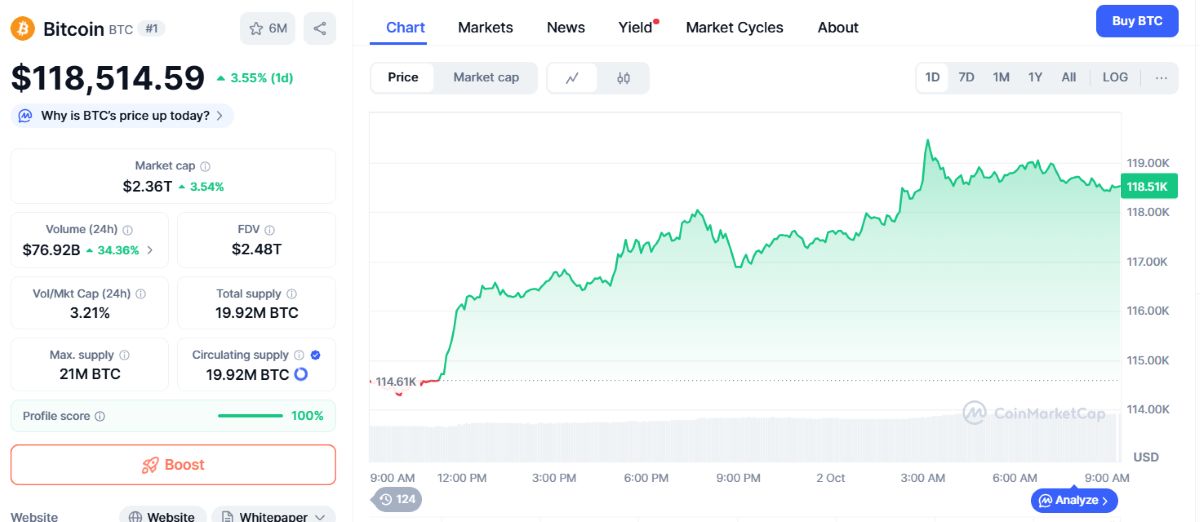Click the circulating supply progress ring icon
The height and width of the screenshot is (522, 1200).
[300, 374]
